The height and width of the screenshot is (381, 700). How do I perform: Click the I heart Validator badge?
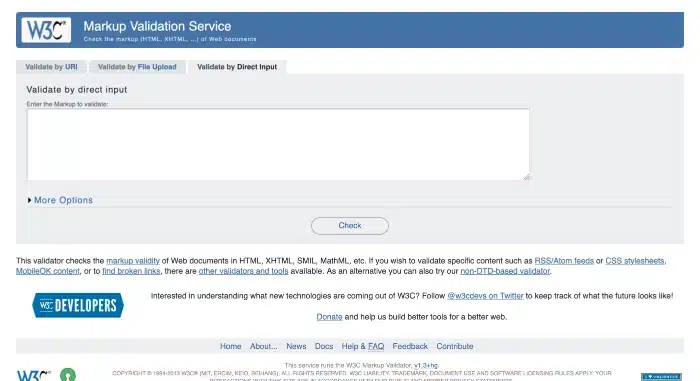pyautogui.click(x=661, y=377)
